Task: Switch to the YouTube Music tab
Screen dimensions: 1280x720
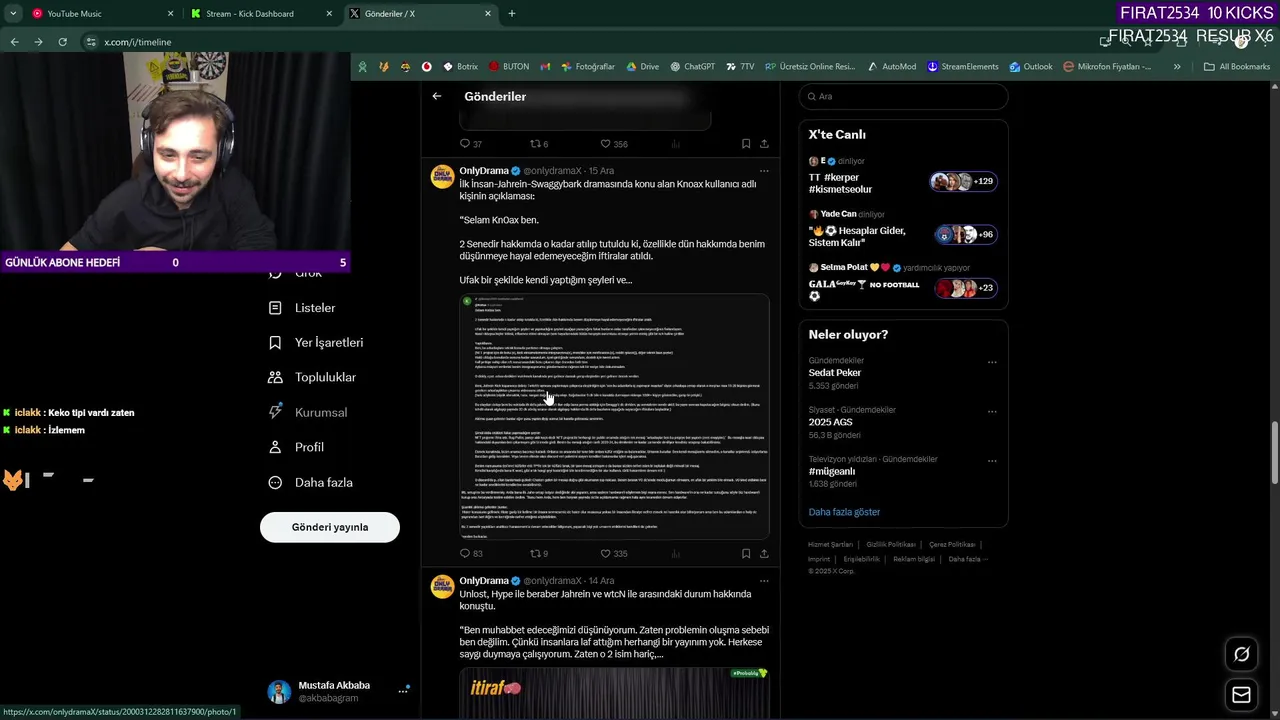Action: click(x=90, y=14)
